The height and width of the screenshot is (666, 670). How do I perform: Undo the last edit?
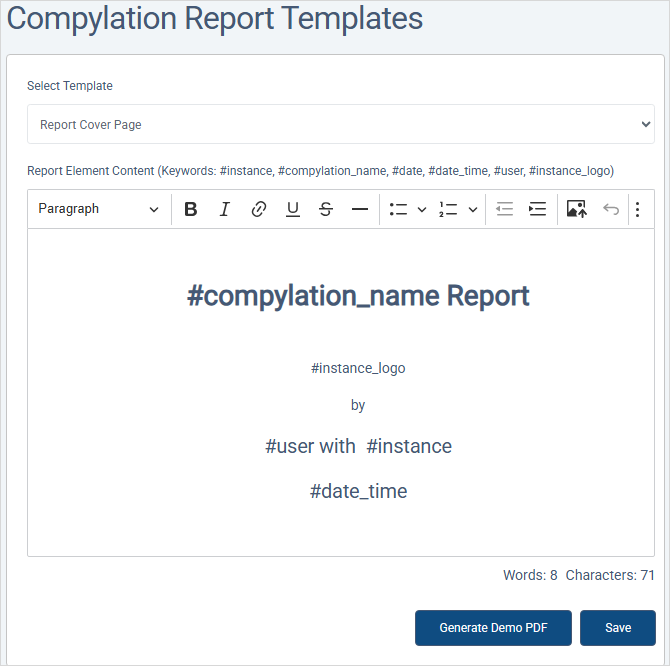pyautogui.click(x=610, y=209)
